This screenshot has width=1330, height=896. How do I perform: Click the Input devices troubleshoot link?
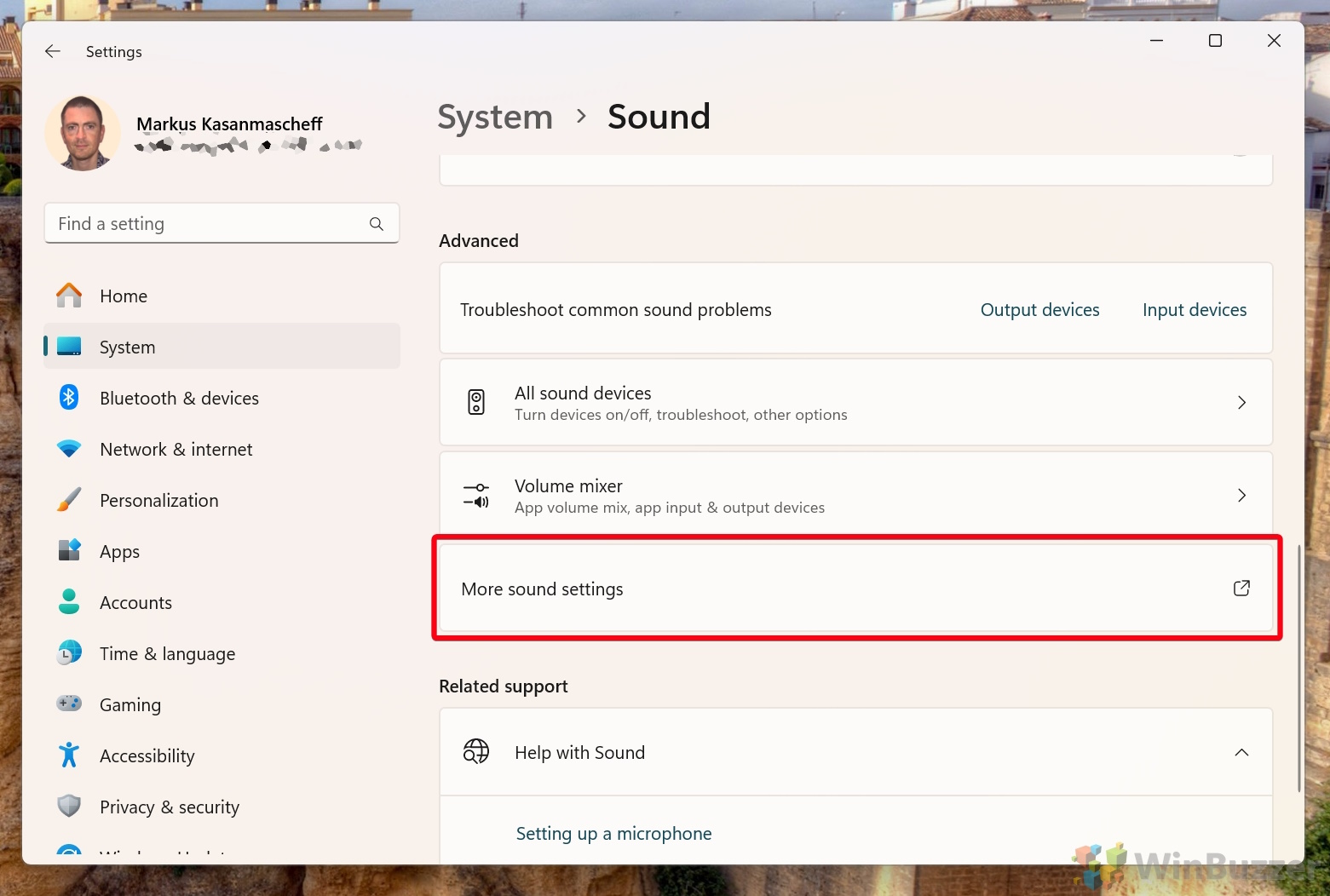[1194, 310]
